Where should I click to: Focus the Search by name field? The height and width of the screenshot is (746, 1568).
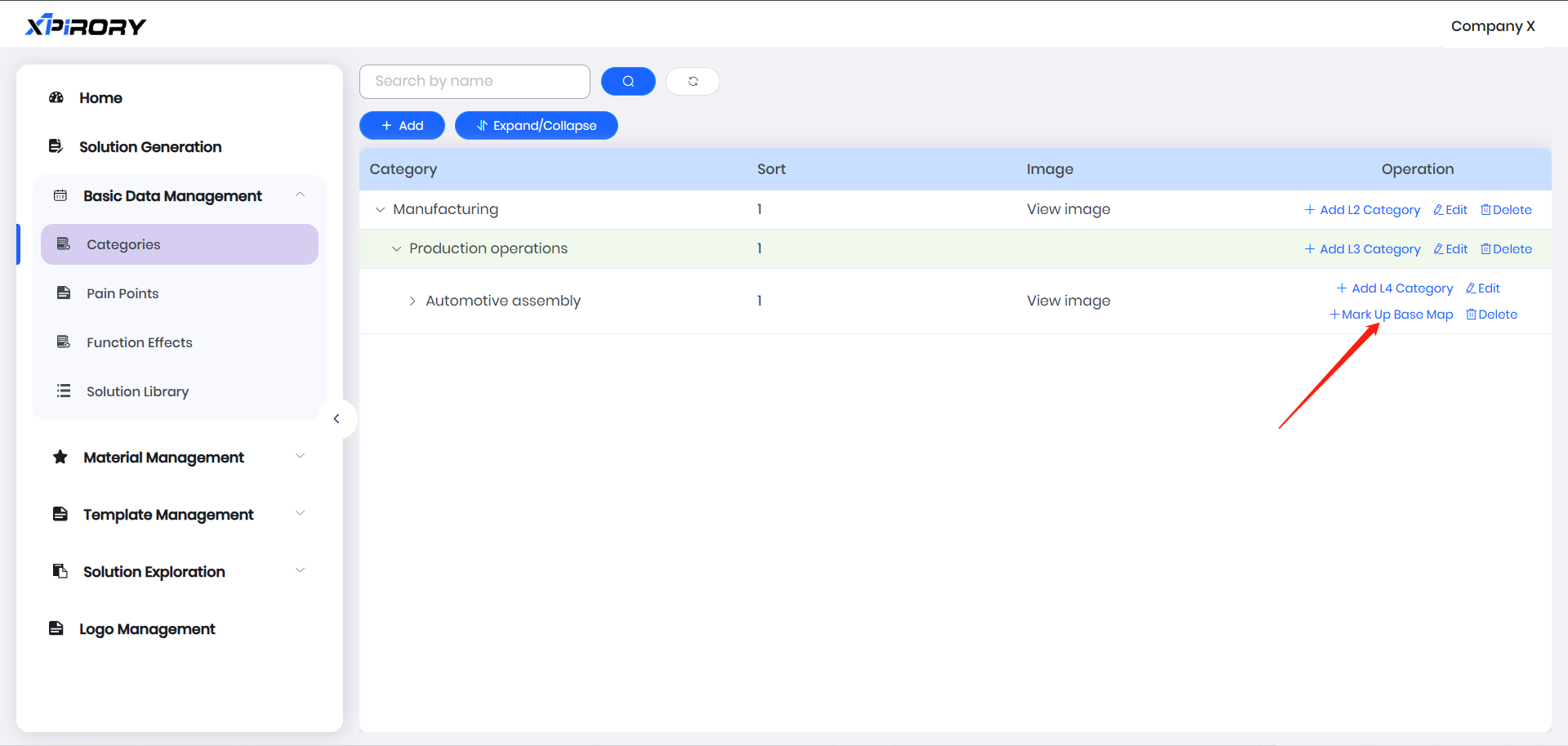[474, 81]
